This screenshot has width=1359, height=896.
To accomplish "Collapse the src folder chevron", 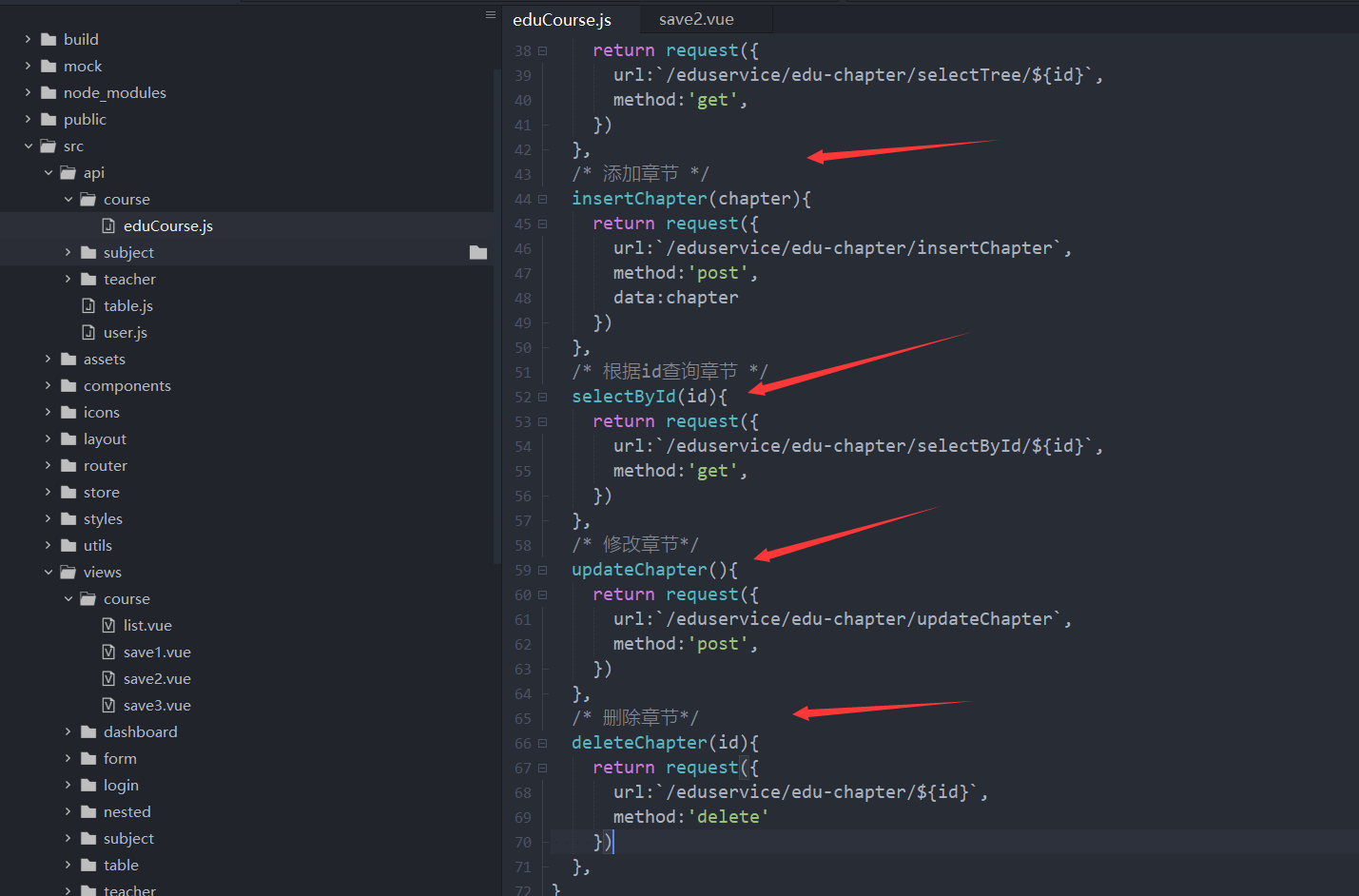I will pyautogui.click(x=28, y=146).
